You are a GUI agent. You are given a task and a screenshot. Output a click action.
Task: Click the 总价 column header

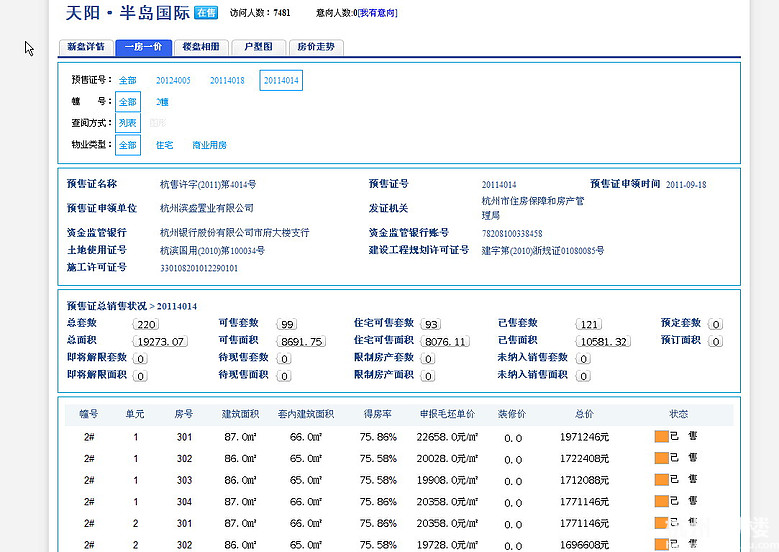(x=584, y=414)
